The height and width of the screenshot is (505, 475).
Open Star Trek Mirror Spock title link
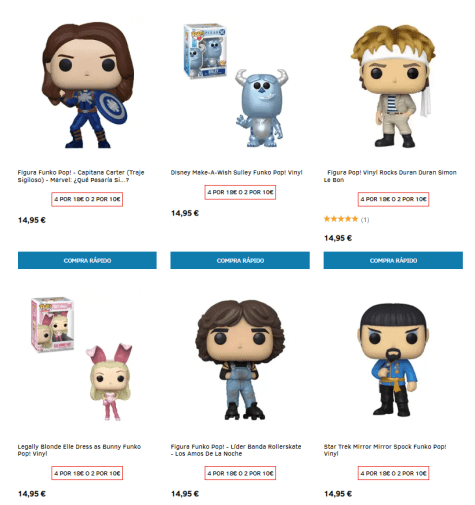[x=385, y=450]
